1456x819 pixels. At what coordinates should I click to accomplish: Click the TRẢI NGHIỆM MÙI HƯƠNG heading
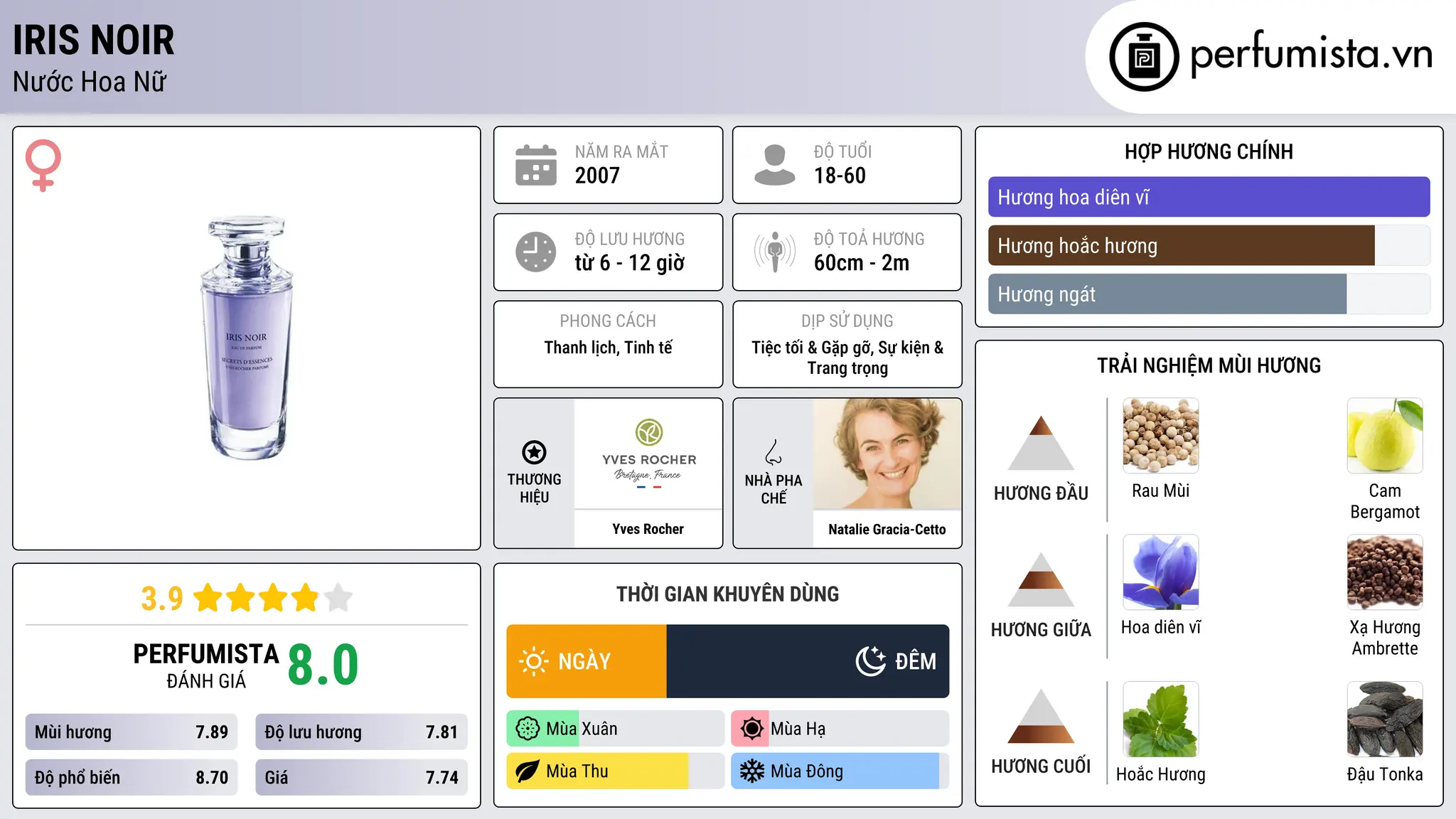click(x=1209, y=365)
